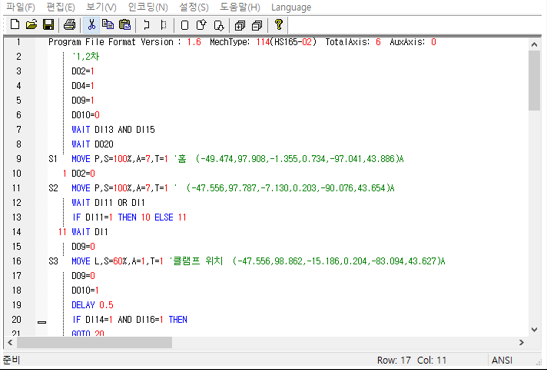Click the scroll up arrow of editor
The height and width of the screenshot is (370, 547).
534,44
